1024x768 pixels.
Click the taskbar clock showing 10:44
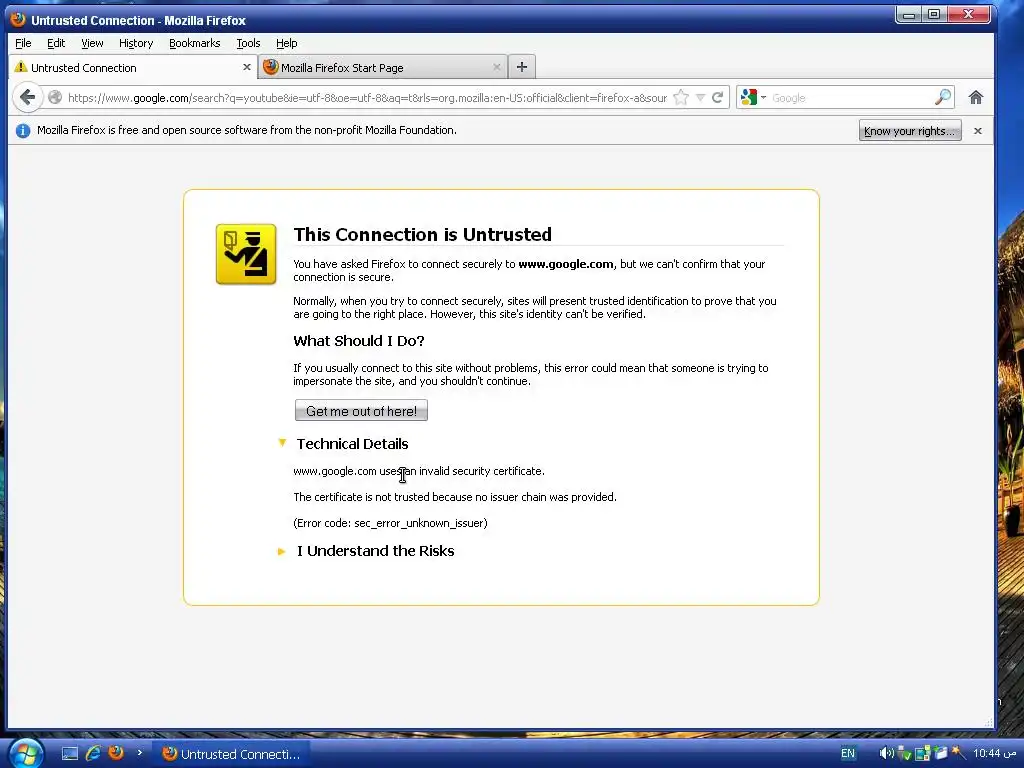point(995,754)
